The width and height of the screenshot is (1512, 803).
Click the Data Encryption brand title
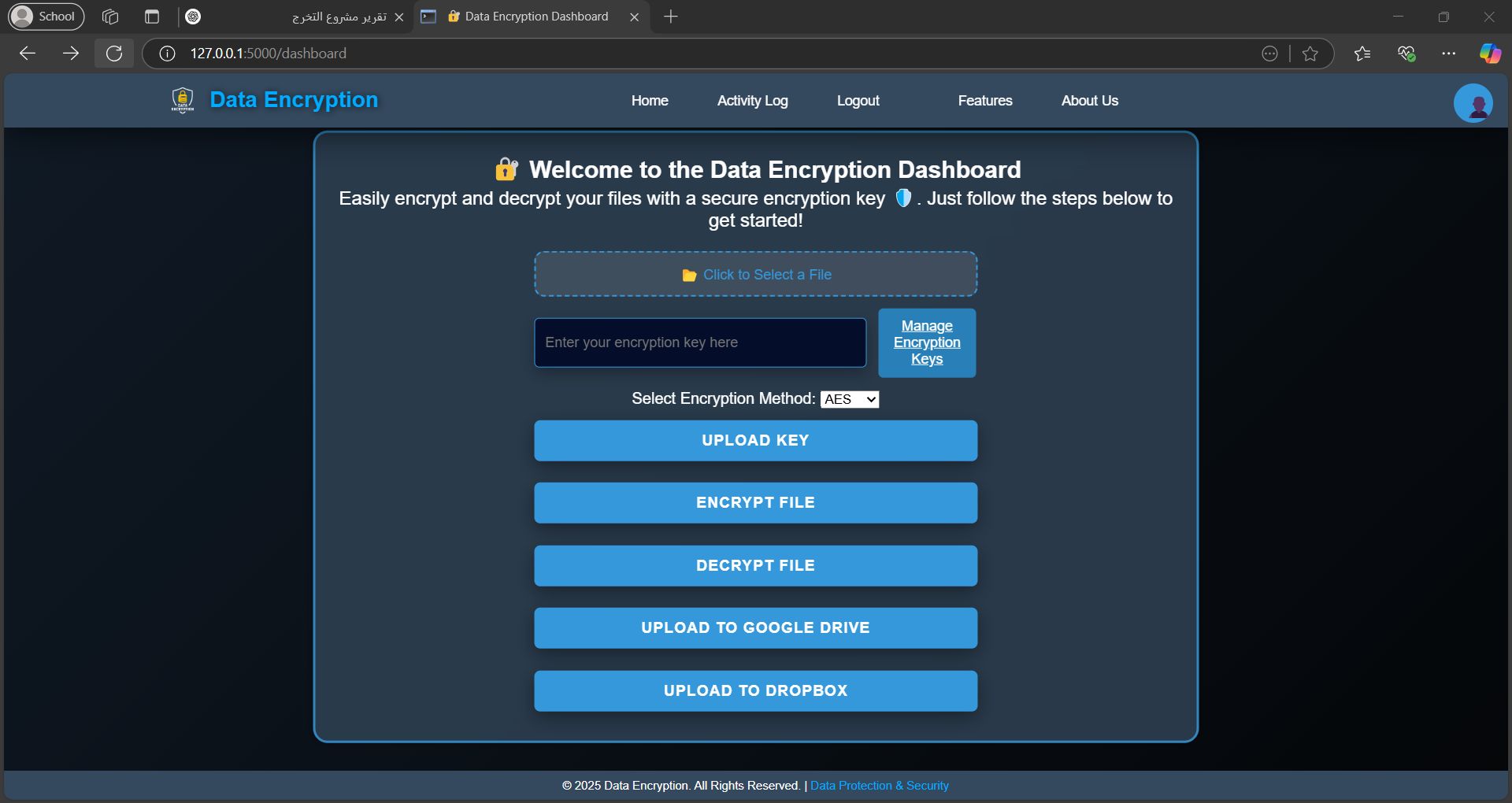click(x=294, y=100)
